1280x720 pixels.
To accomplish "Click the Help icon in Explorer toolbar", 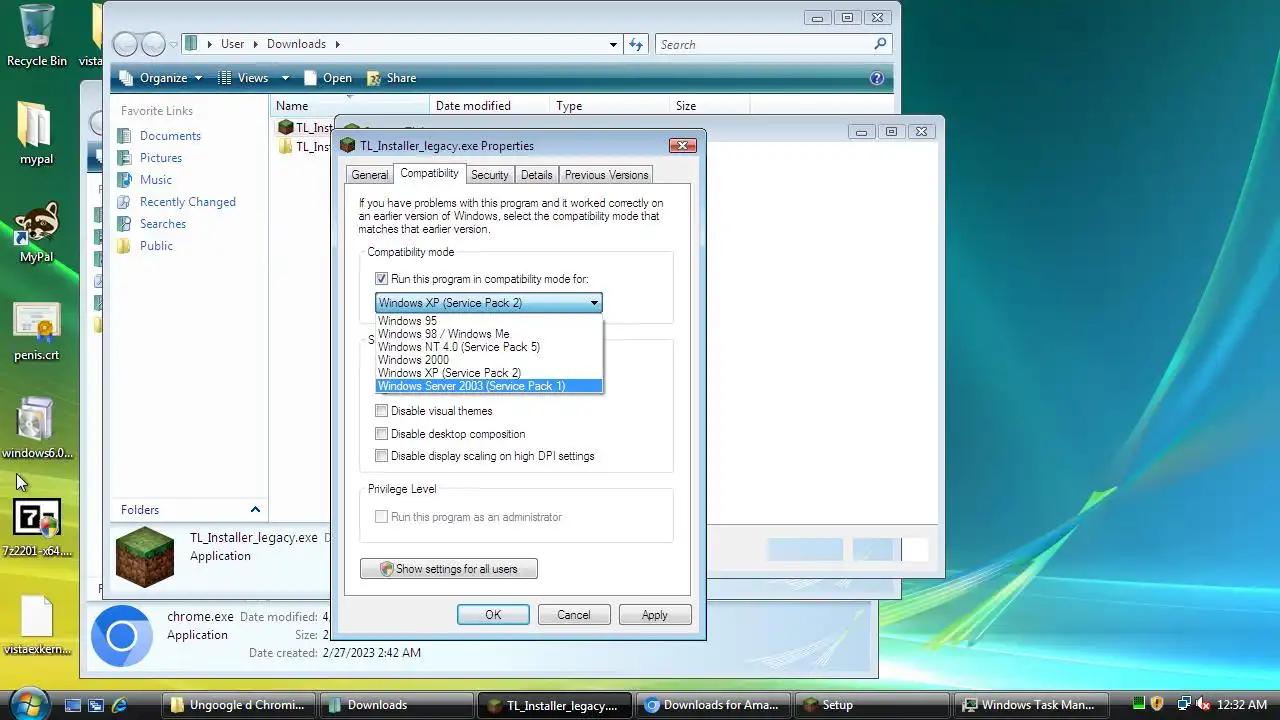I will 877,78.
